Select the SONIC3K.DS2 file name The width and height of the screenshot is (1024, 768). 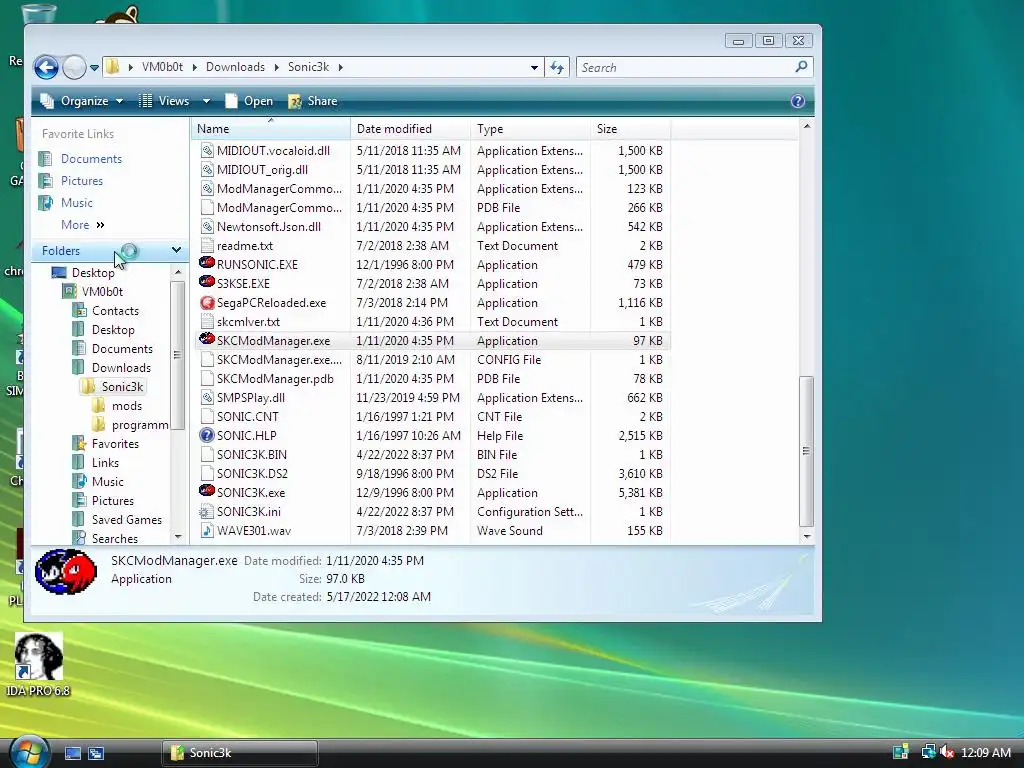[252, 473]
